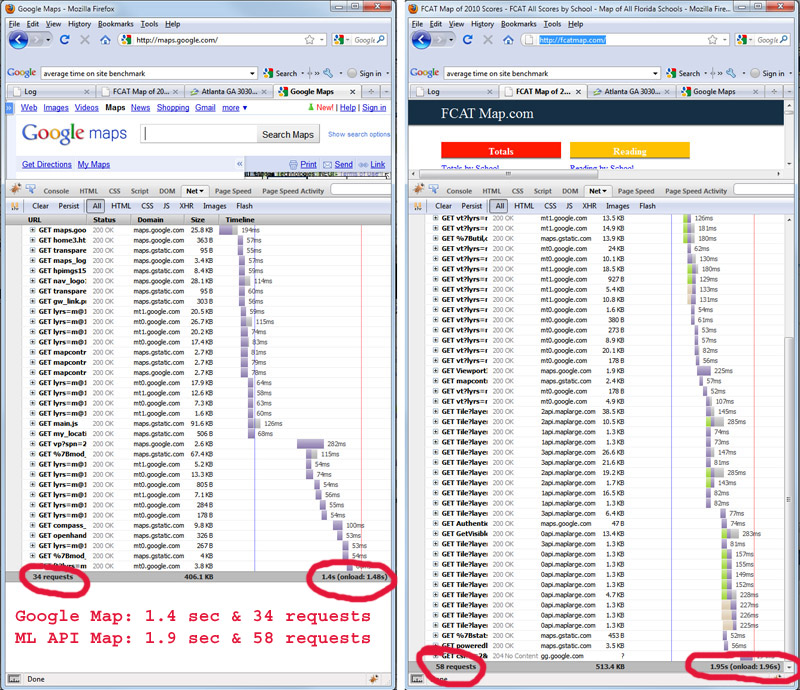
Task: Open the Bookmarks menu in the FCAT Map window
Action: pos(518,24)
